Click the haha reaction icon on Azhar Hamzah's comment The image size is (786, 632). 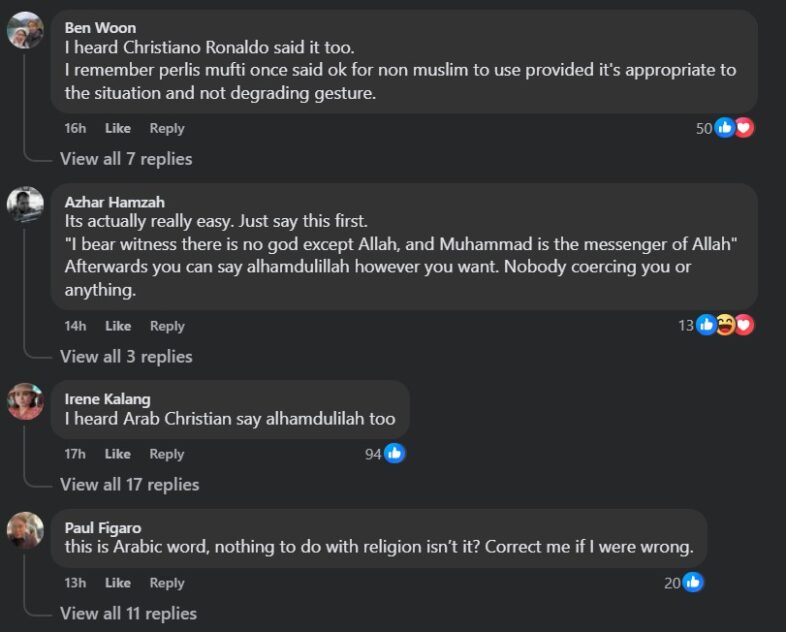(725, 325)
